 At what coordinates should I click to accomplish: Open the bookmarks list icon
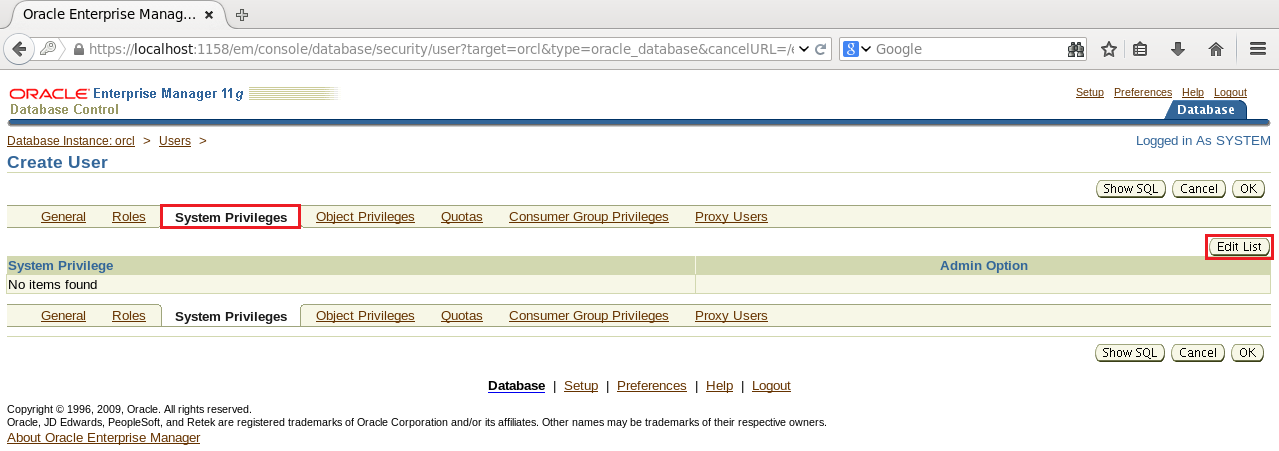[1140, 49]
